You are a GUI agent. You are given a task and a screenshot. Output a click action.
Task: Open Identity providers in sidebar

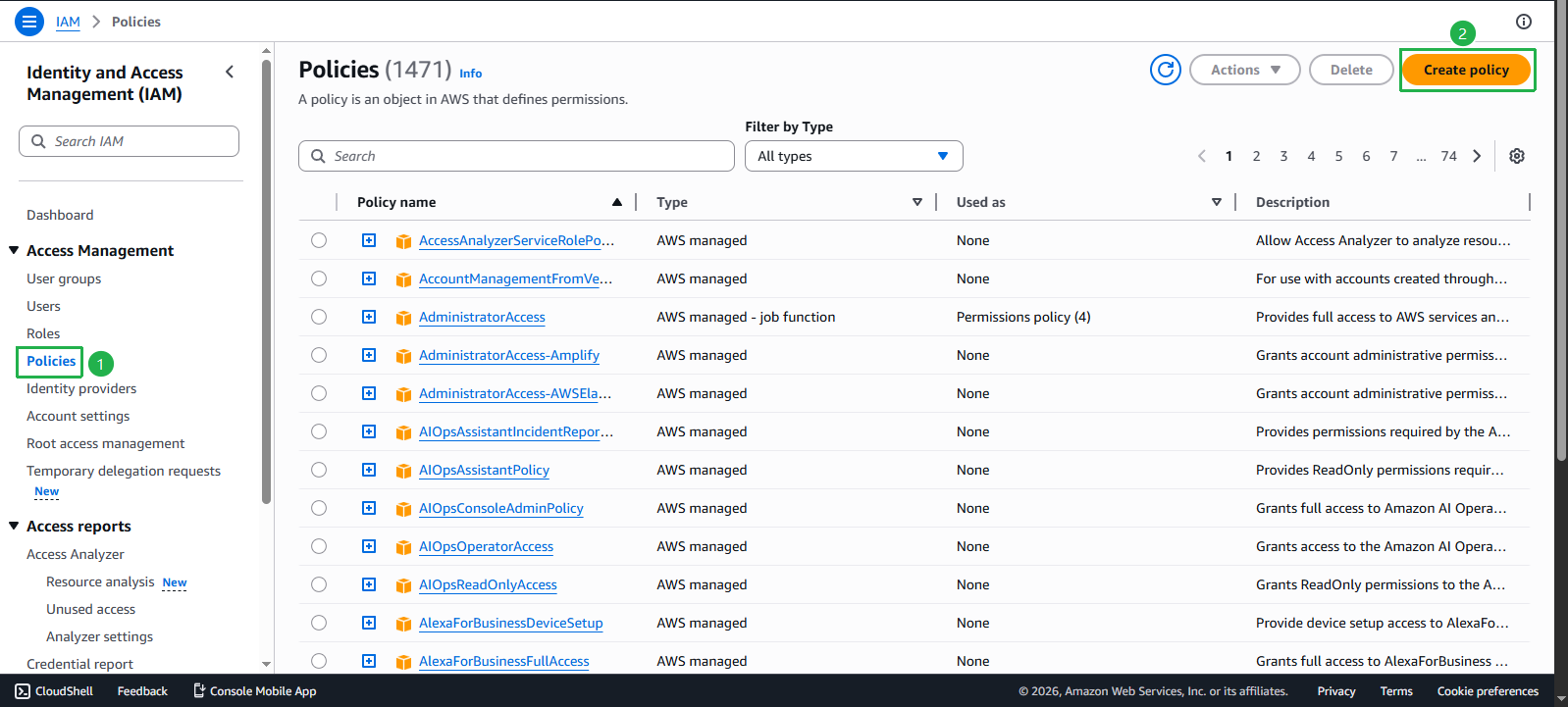[81, 388]
